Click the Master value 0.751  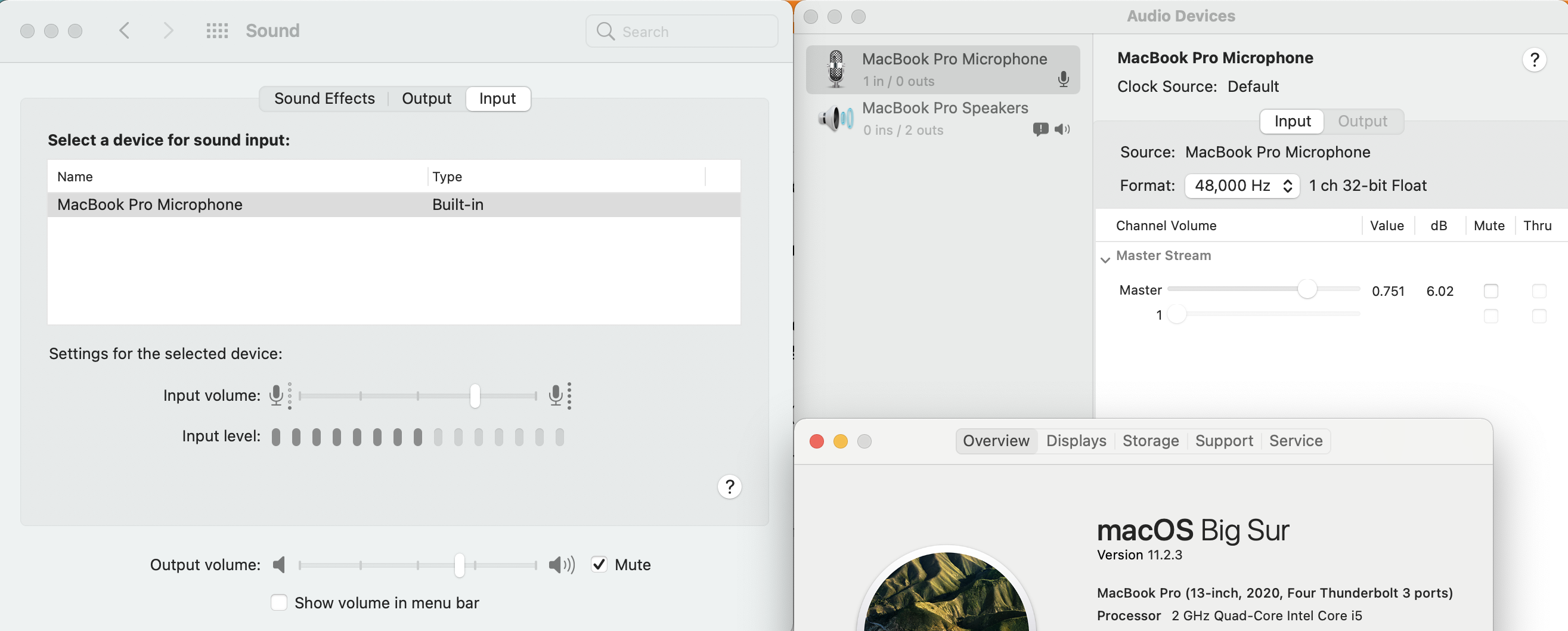[1388, 291]
